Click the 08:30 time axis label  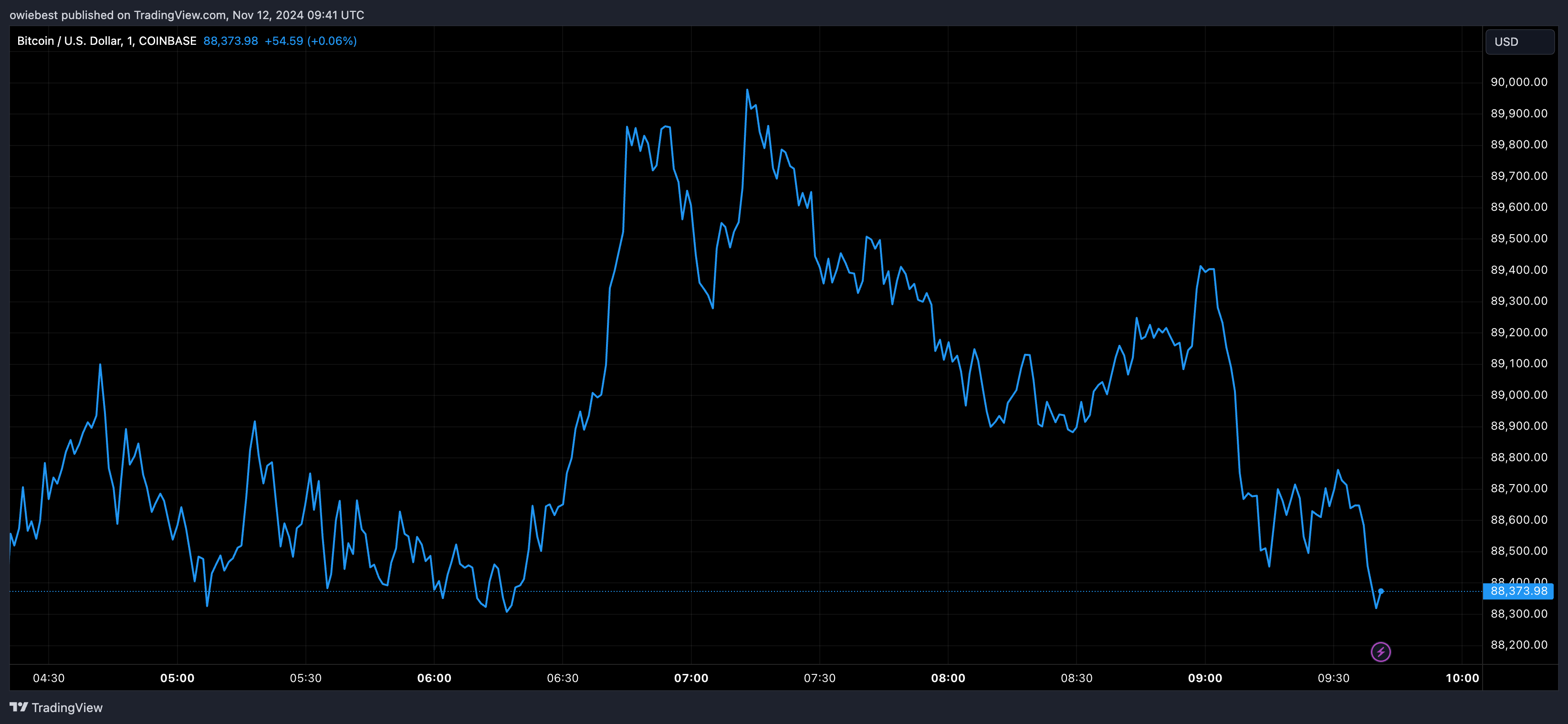1076,678
